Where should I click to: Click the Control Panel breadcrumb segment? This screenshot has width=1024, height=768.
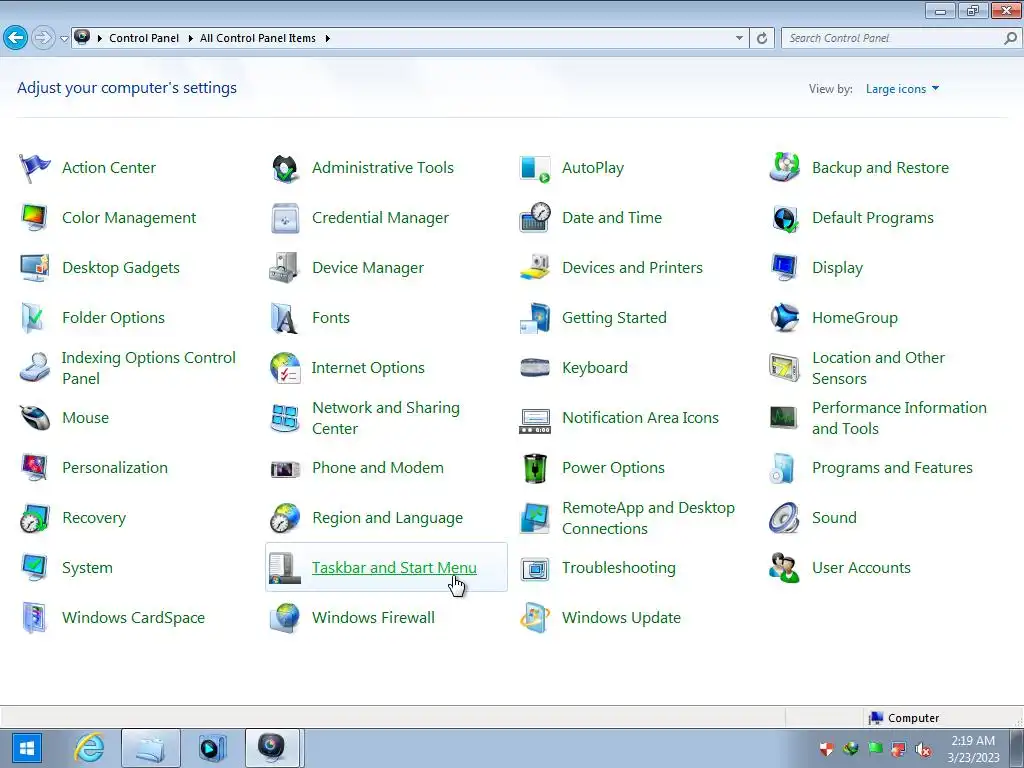point(144,38)
